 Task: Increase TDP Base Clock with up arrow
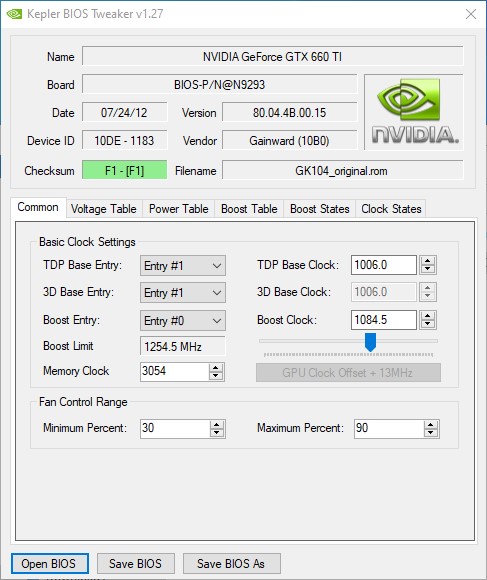click(x=428, y=260)
